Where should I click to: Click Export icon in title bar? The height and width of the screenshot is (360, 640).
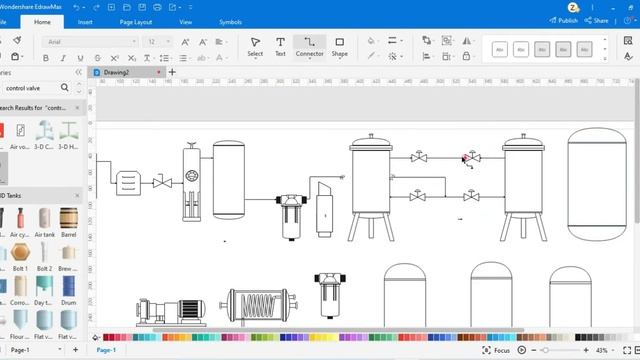tap(173, 7)
